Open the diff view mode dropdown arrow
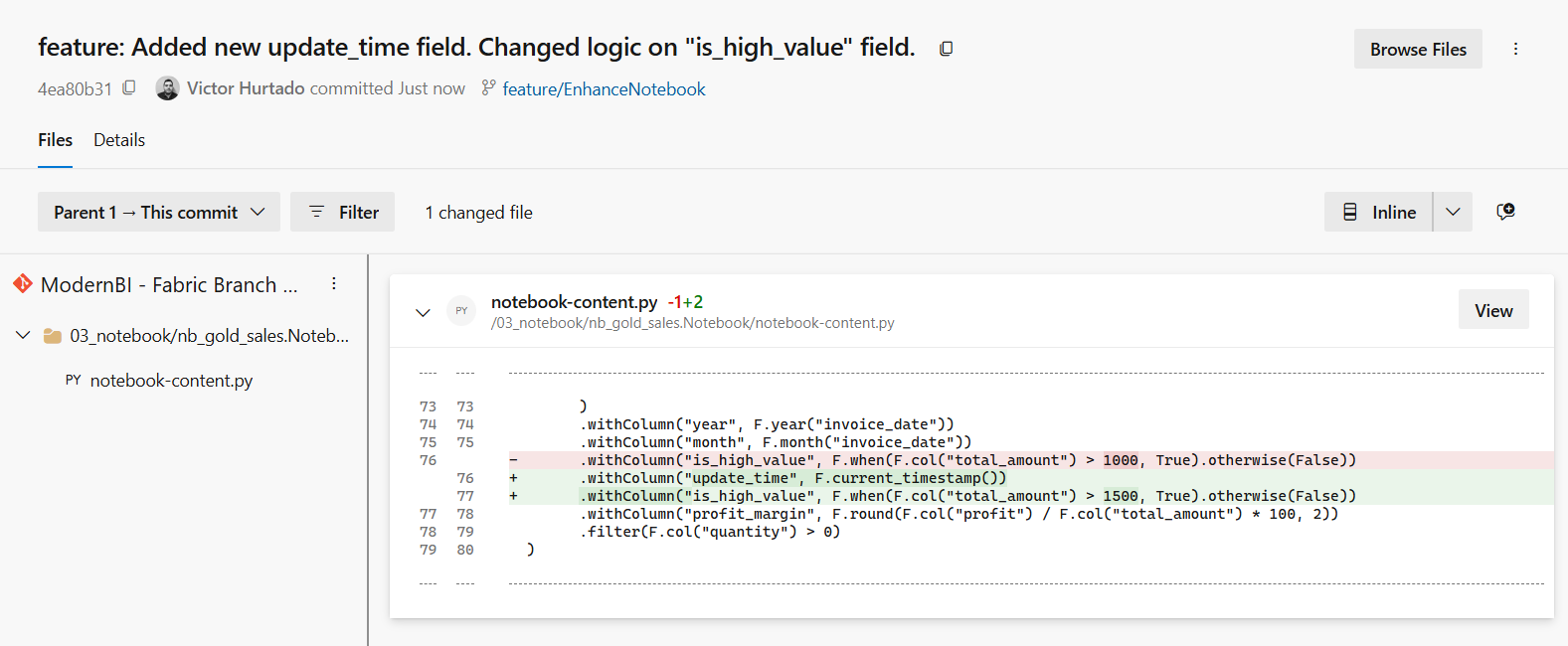Screen dimensions: 1568x646 [x=1453, y=212]
